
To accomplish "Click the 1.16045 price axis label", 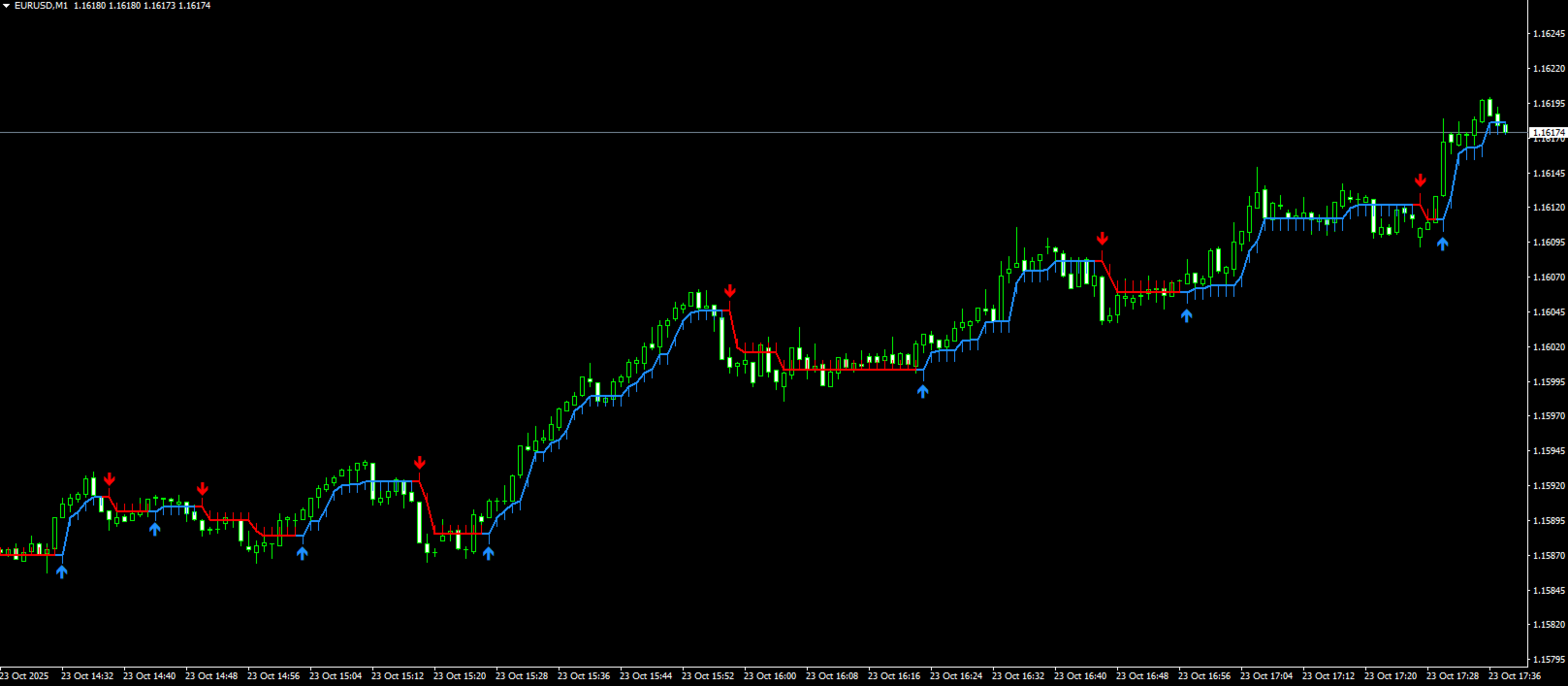I will 1549,312.
